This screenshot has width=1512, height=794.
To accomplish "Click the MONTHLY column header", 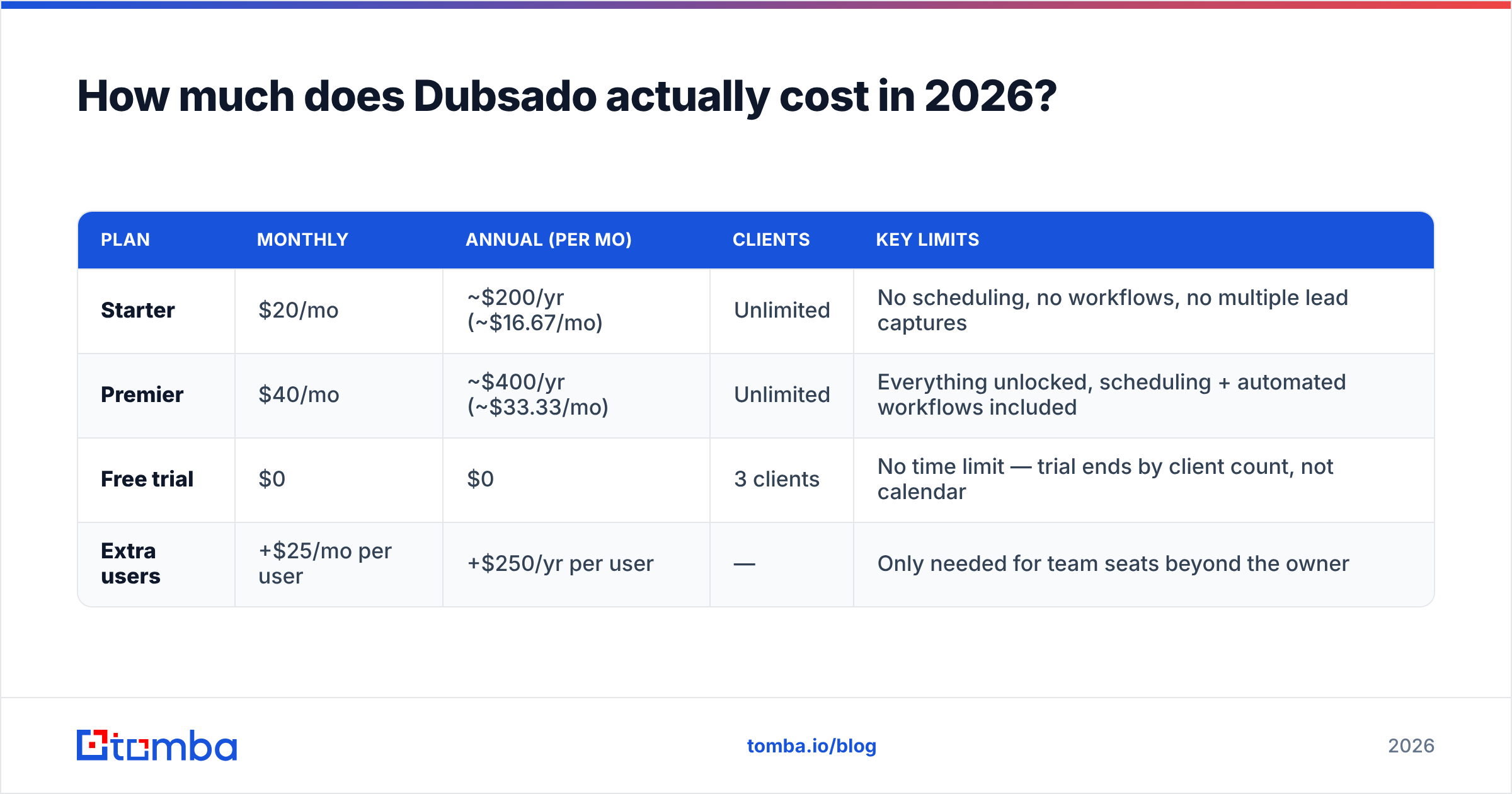I will click(x=302, y=239).
